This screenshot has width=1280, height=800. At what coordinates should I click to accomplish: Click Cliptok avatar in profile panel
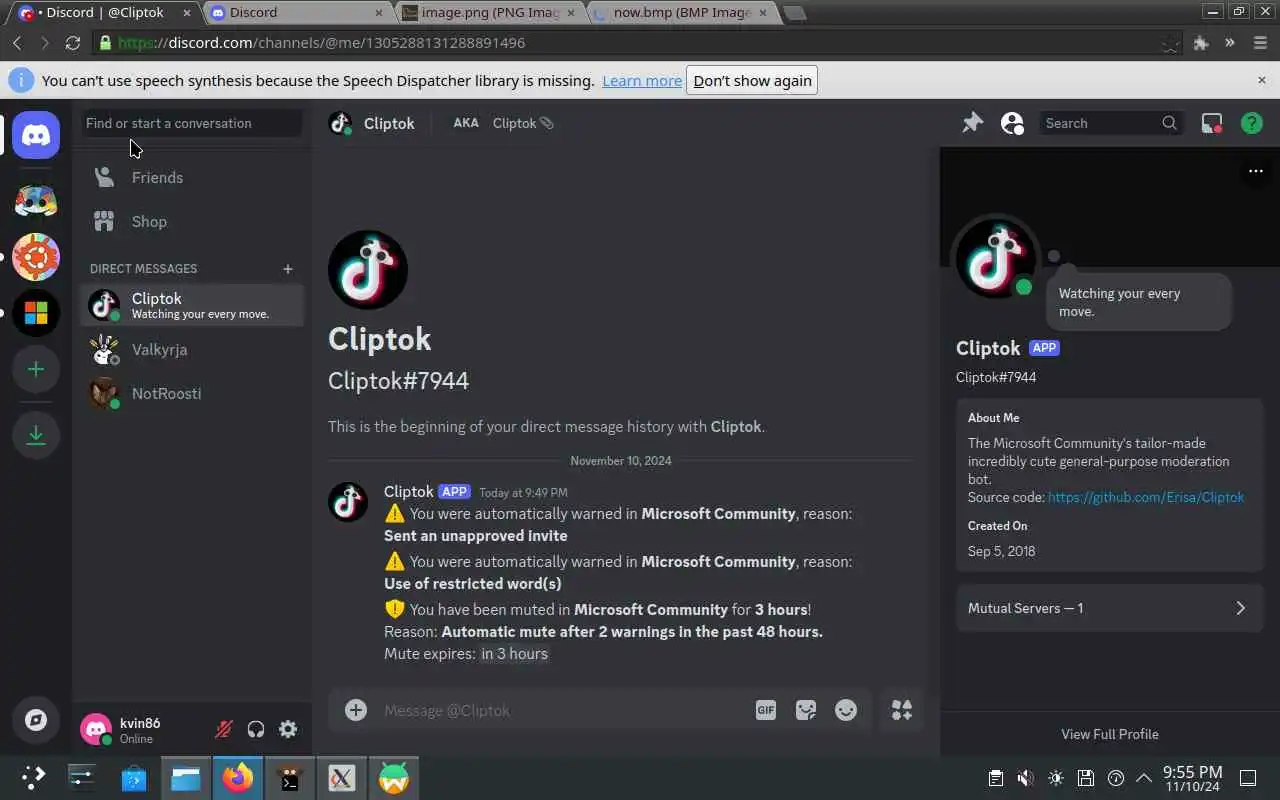point(995,257)
